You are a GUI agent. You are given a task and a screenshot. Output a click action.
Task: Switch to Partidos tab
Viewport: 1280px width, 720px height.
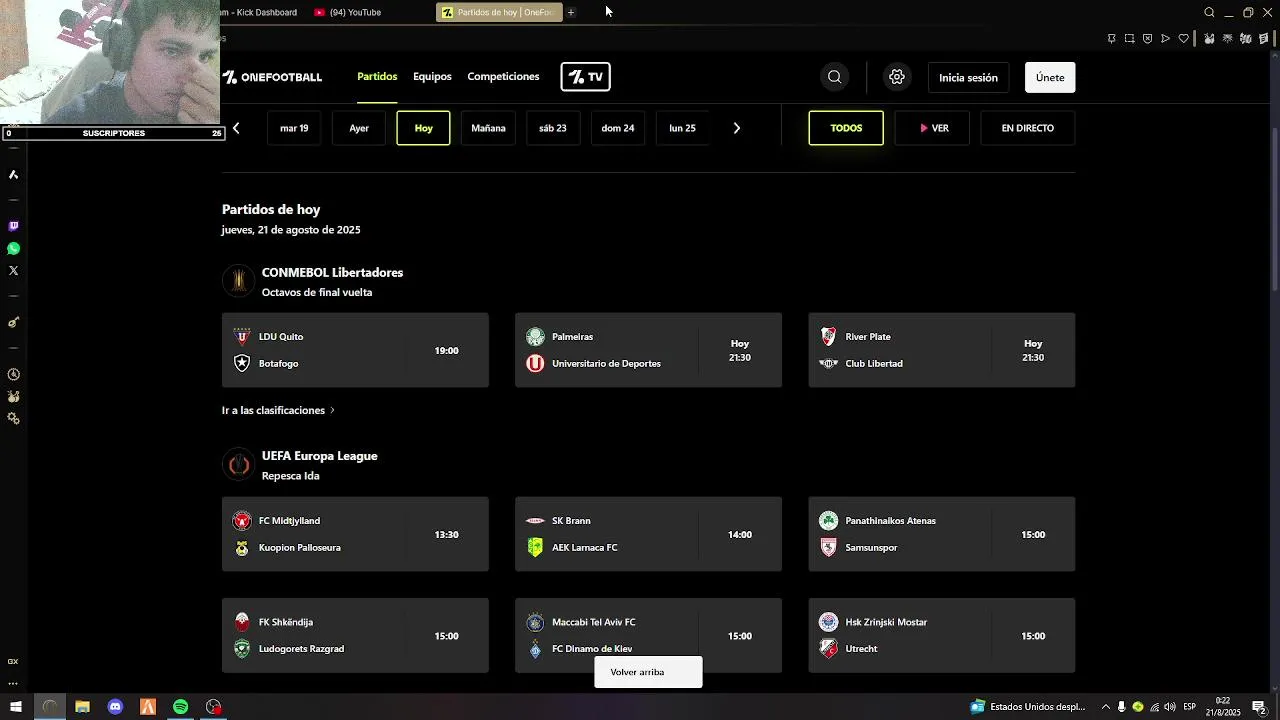coord(377,77)
